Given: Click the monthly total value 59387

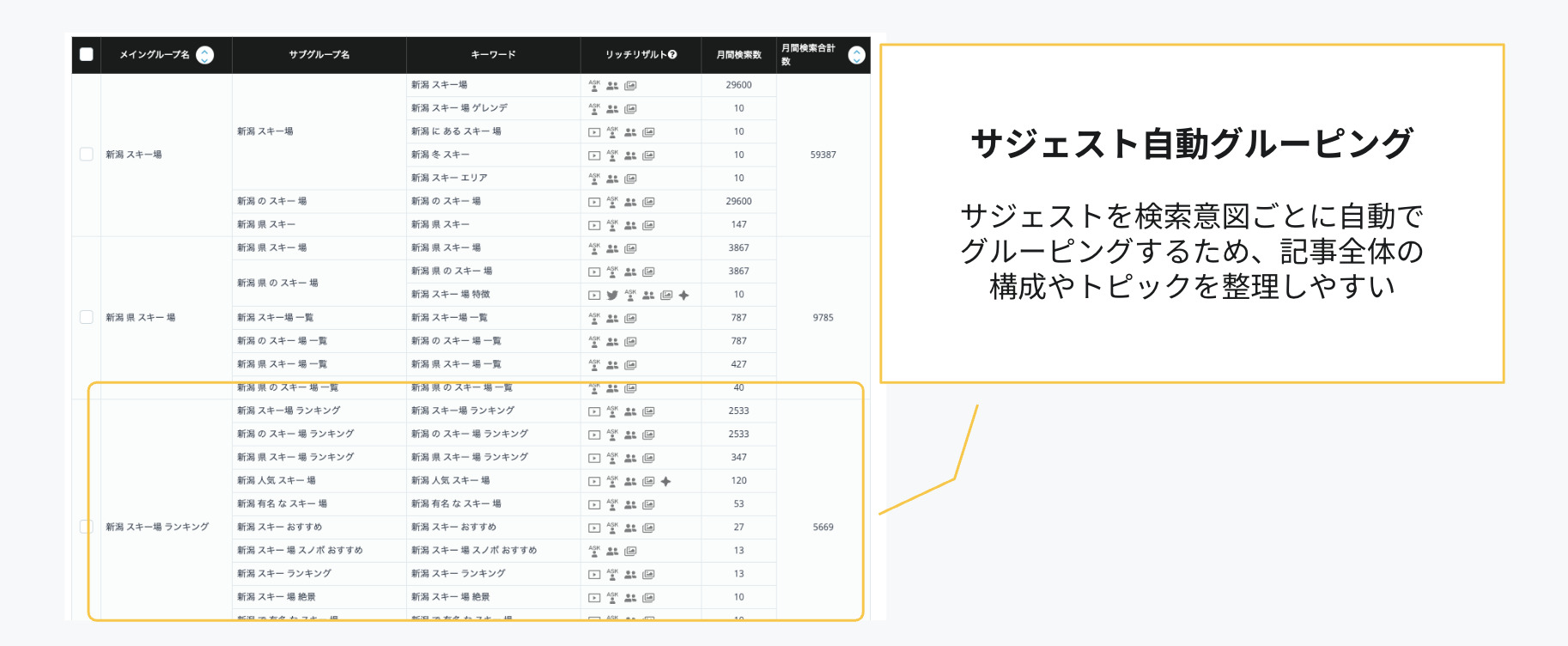Looking at the screenshot, I should 823,155.
